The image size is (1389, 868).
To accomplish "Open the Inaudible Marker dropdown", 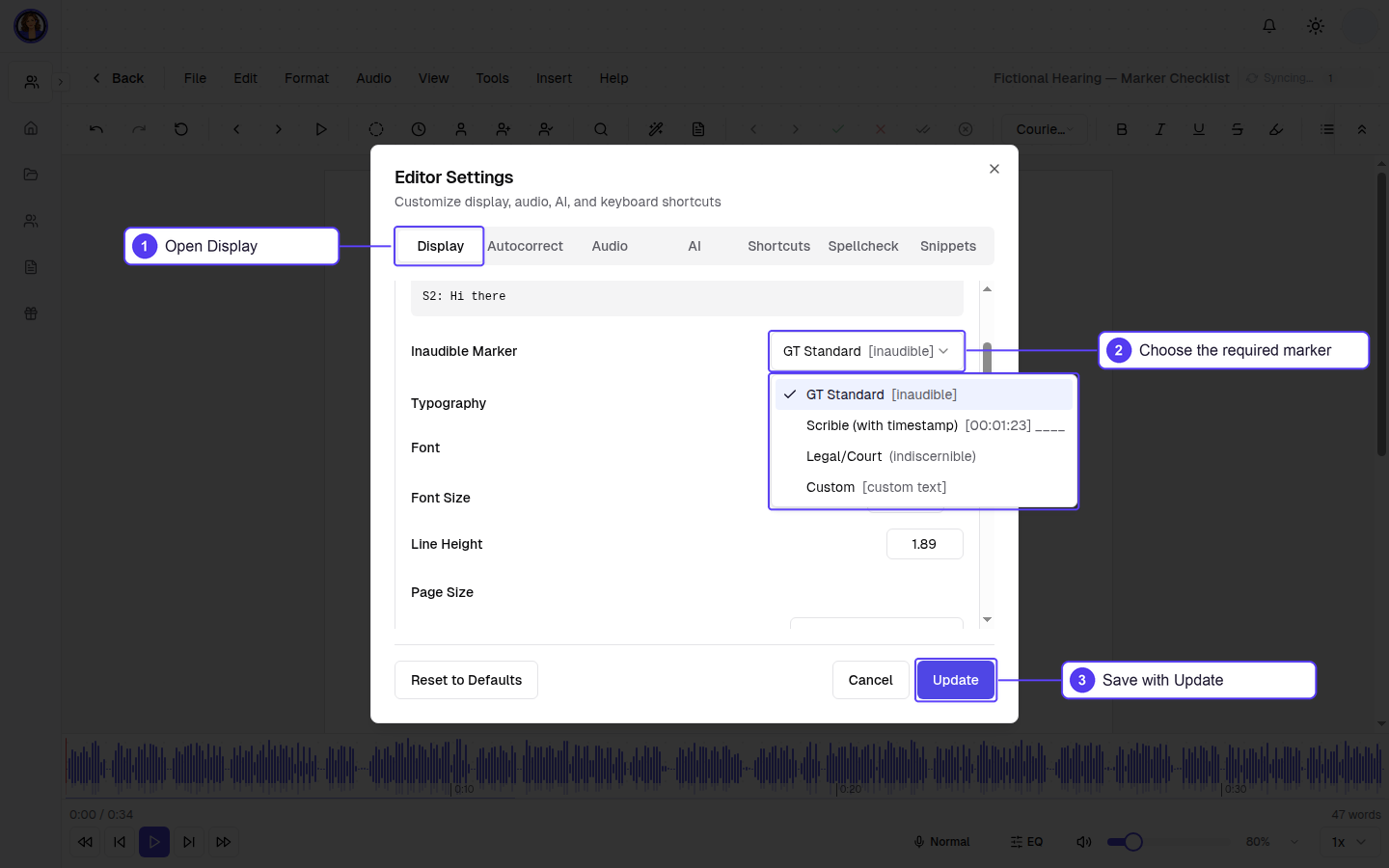I will [866, 351].
